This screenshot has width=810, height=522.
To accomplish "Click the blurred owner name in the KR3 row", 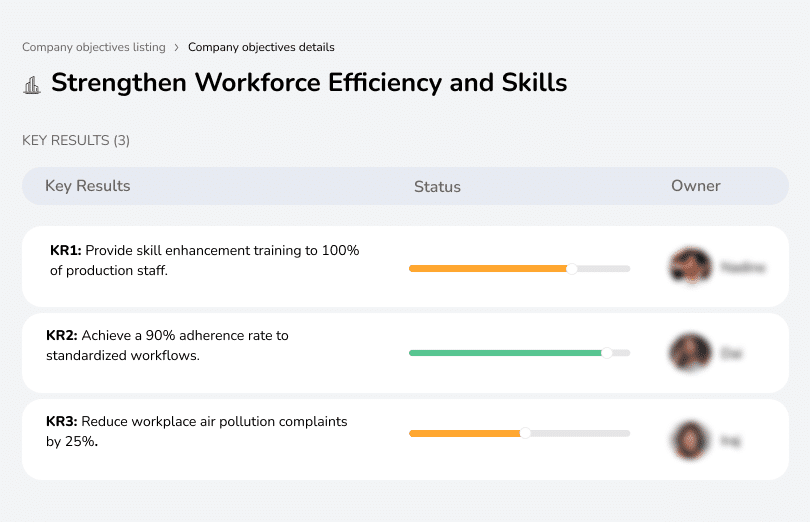I will [730, 441].
